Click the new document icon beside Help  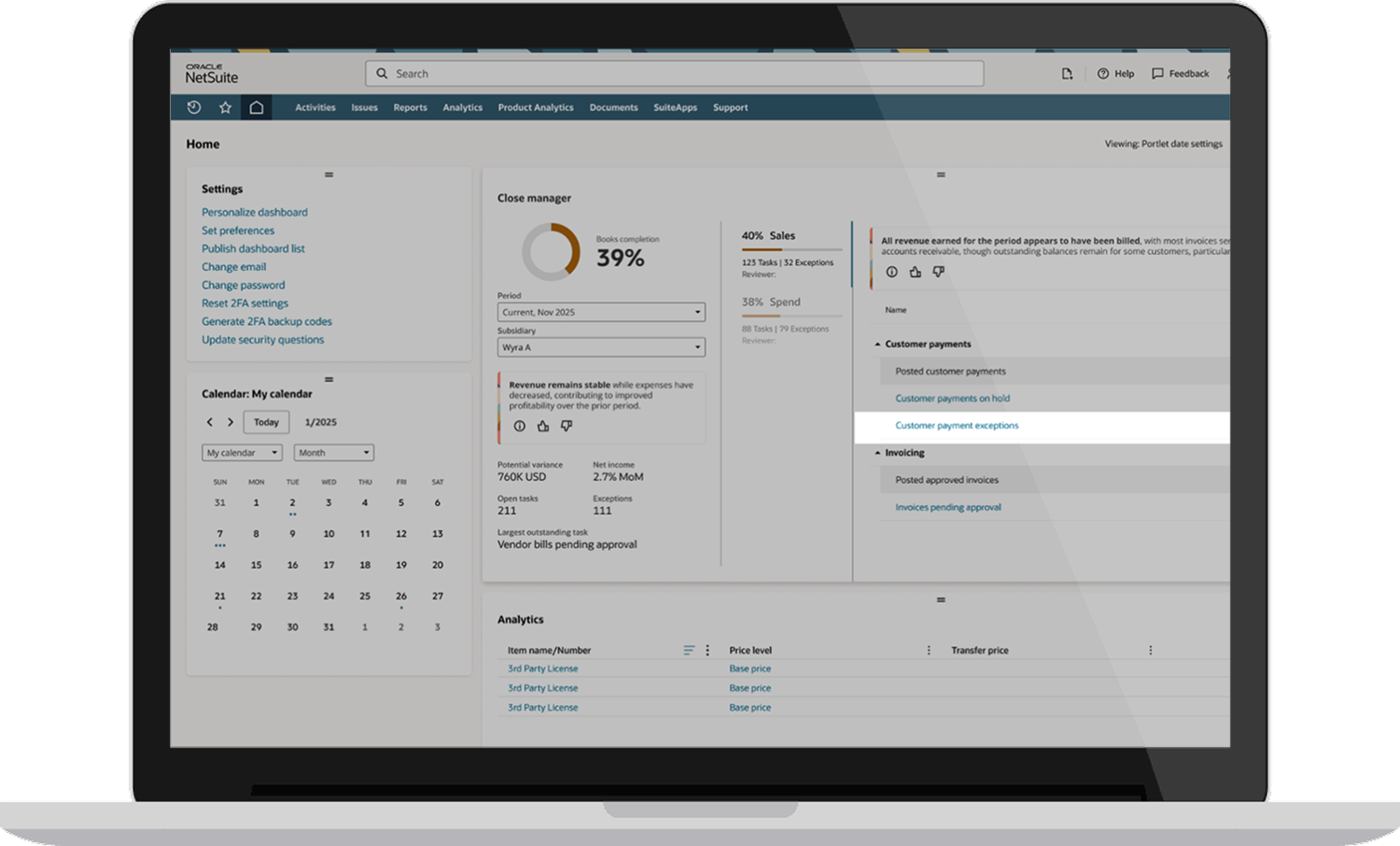(1067, 74)
